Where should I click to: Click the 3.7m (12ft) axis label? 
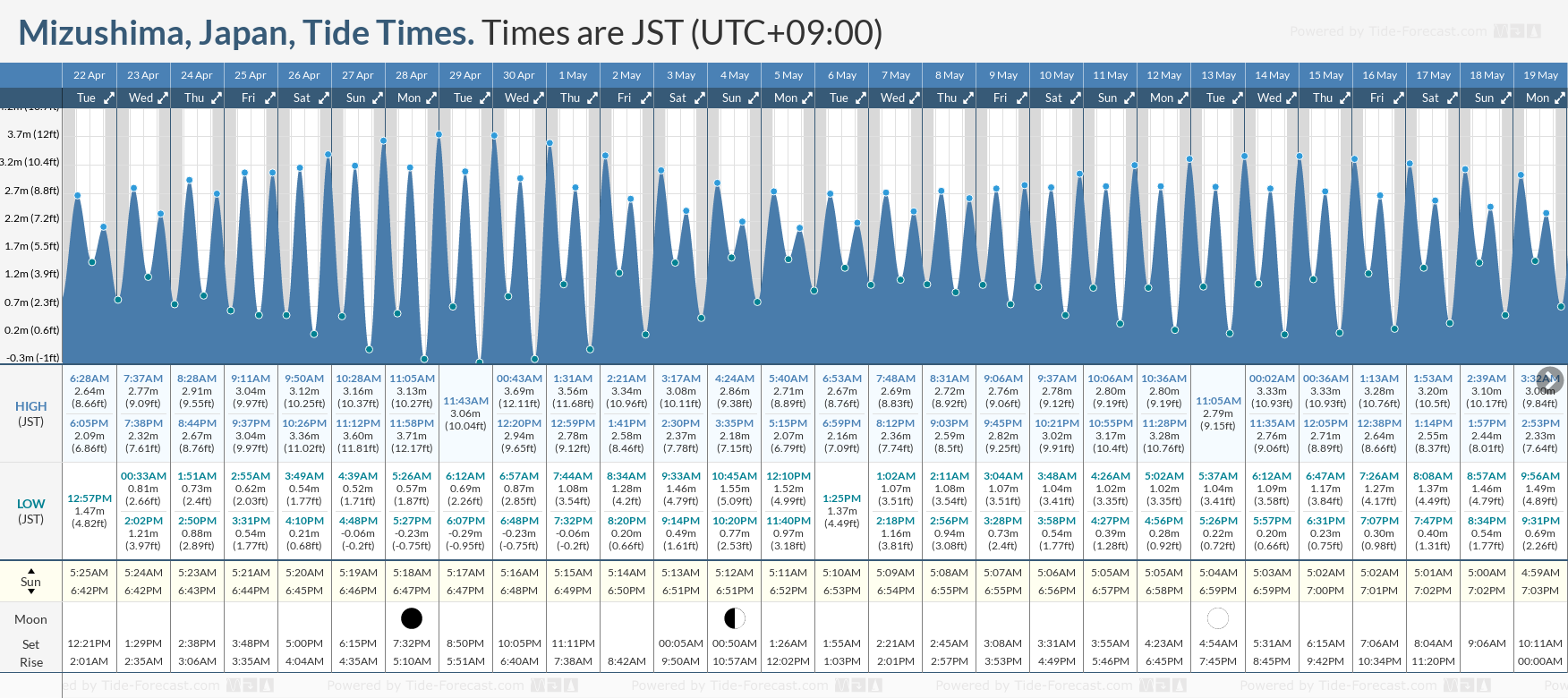pos(33,134)
